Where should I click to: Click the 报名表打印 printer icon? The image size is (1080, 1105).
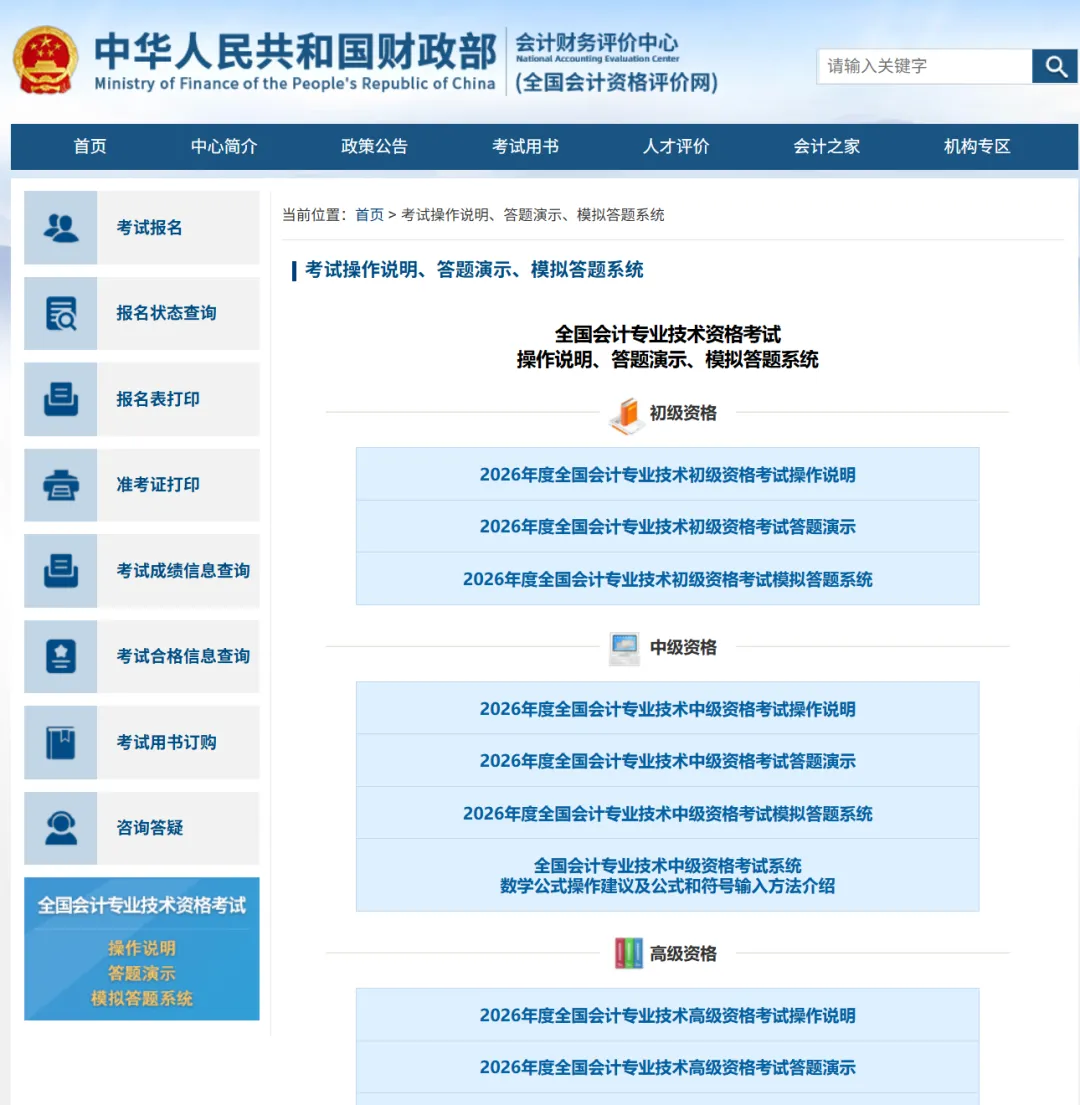click(61, 400)
